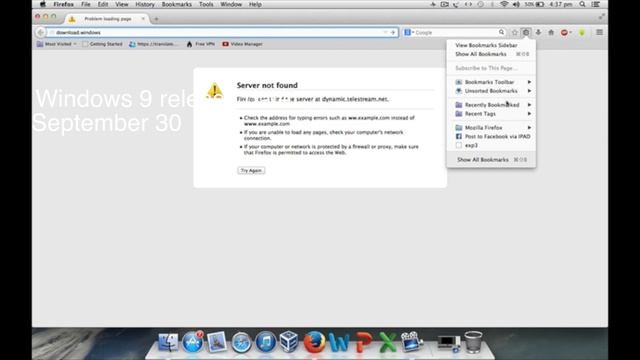Open the Downloads arrow icon
The image size is (640, 360).
coord(538,32)
